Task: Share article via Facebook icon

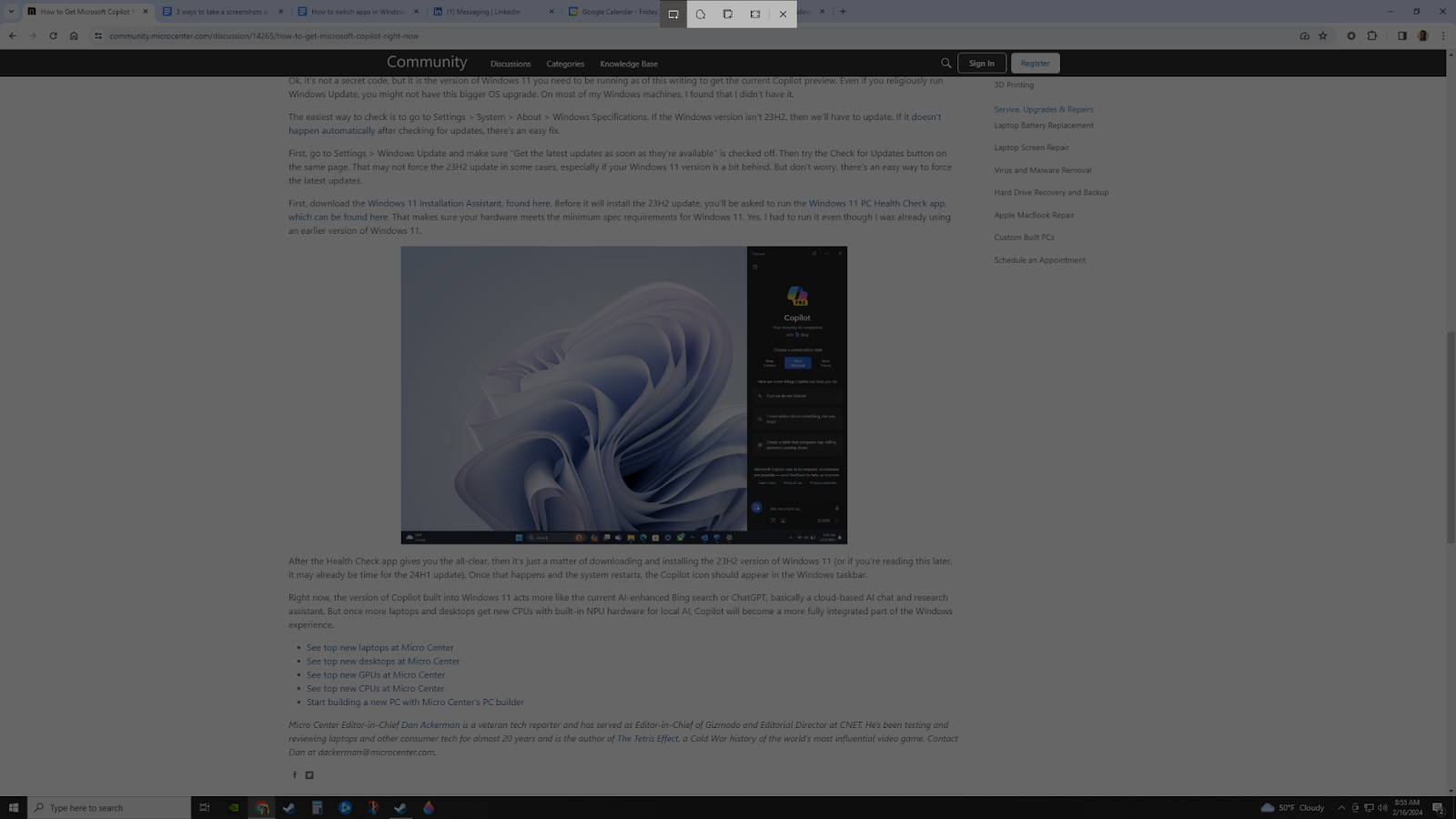Action: point(294,775)
